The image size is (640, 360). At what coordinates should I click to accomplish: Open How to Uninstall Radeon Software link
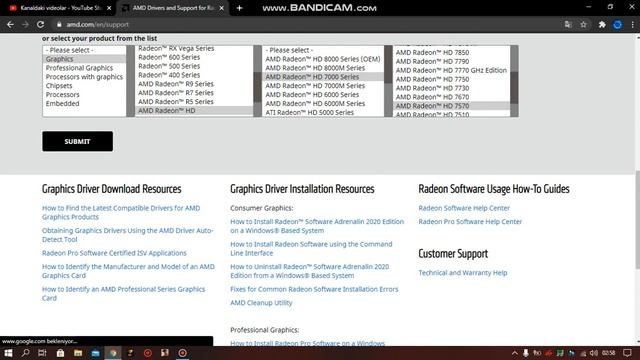[309, 271]
